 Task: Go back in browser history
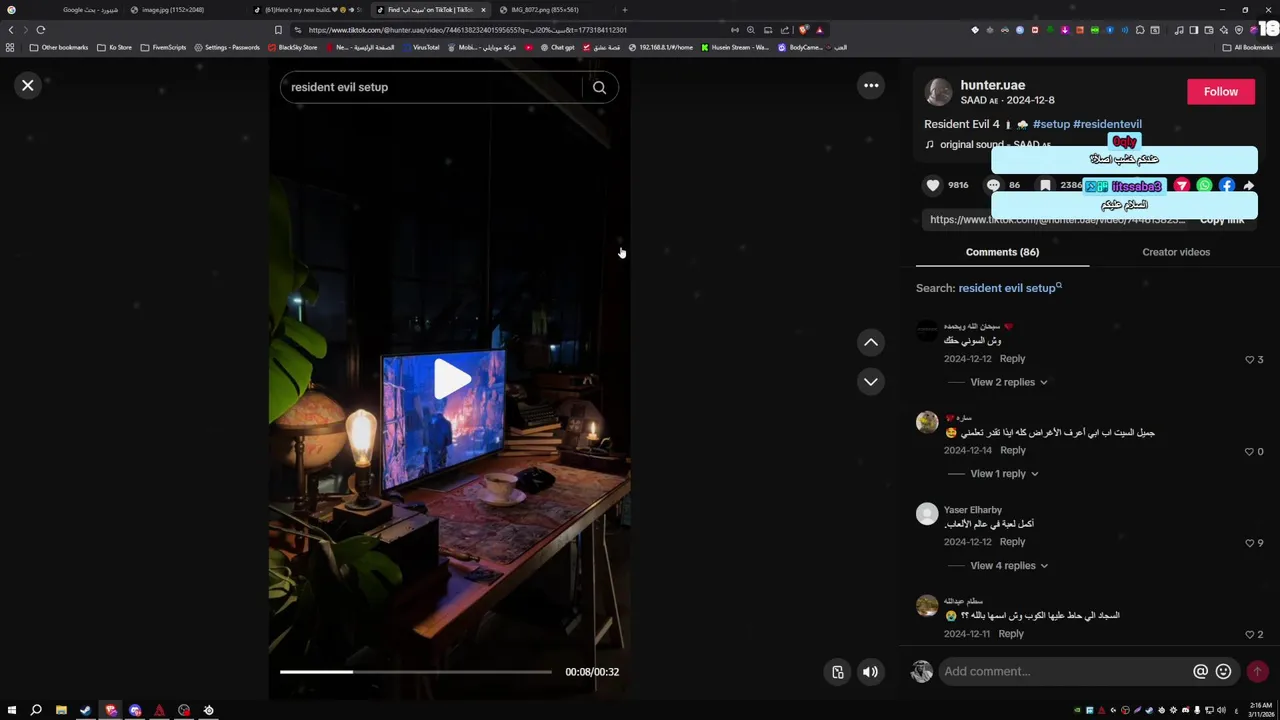click(11, 30)
